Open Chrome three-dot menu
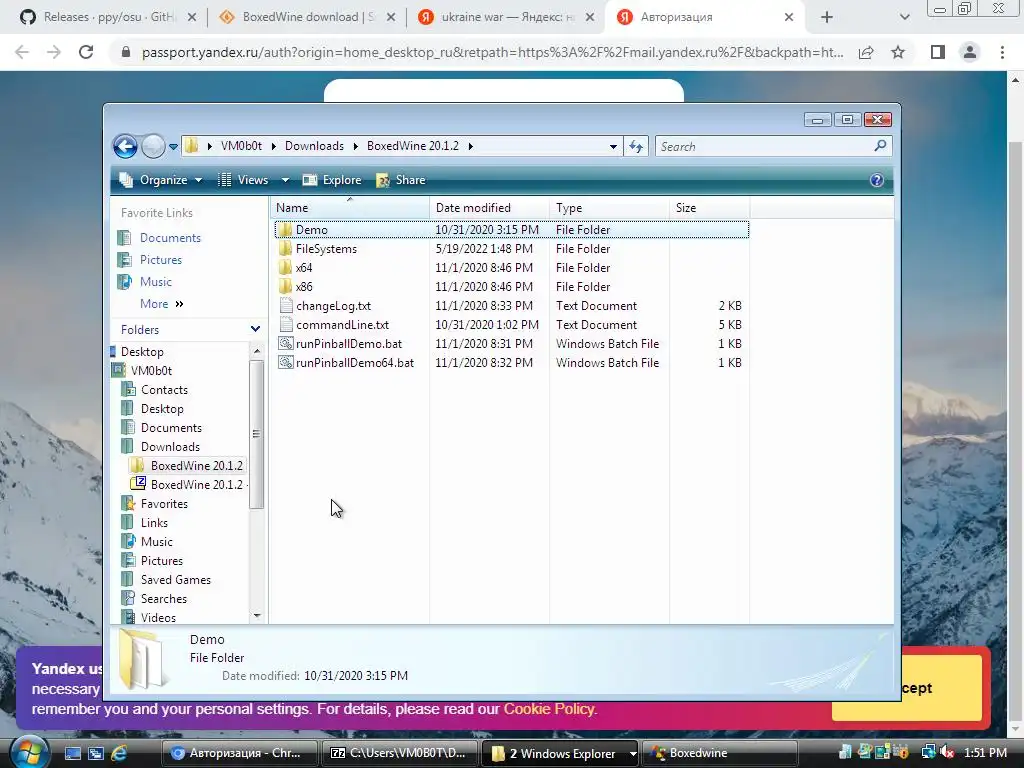The height and width of the screenshot is (768, 1024). pos(1002,52)
